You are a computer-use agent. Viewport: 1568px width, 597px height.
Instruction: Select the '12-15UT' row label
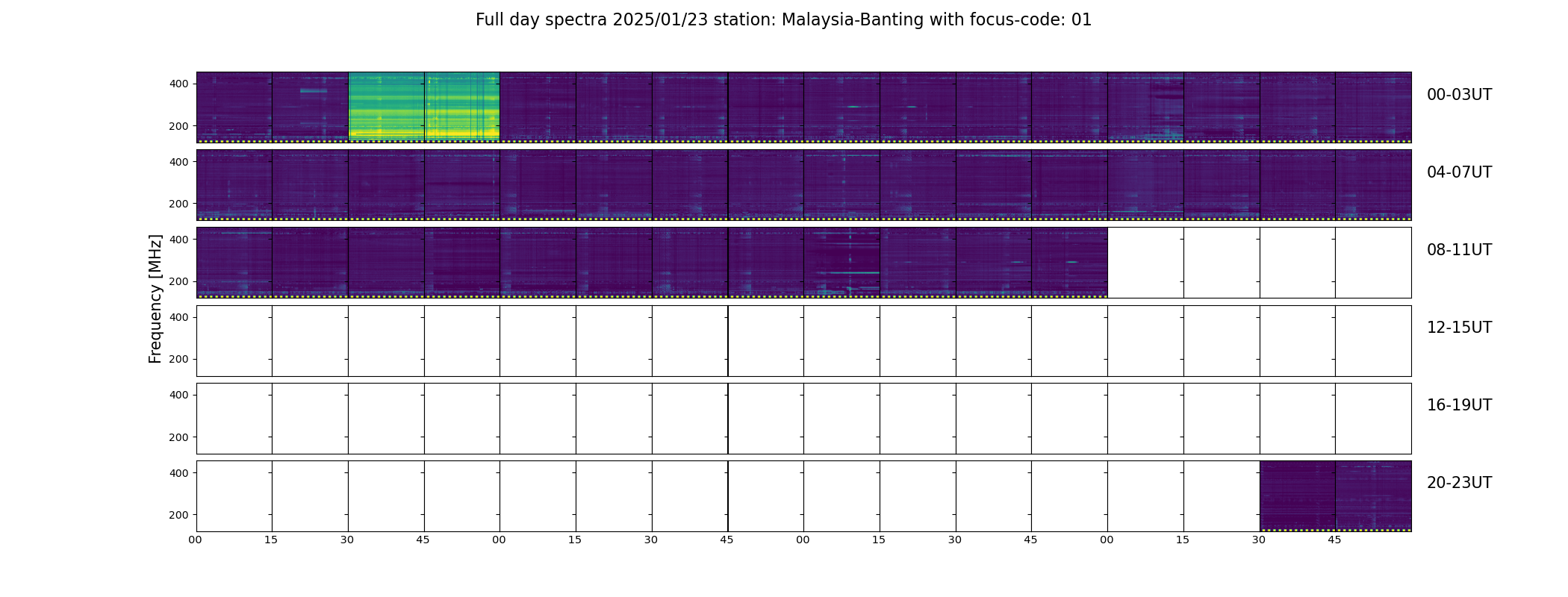1459,328
